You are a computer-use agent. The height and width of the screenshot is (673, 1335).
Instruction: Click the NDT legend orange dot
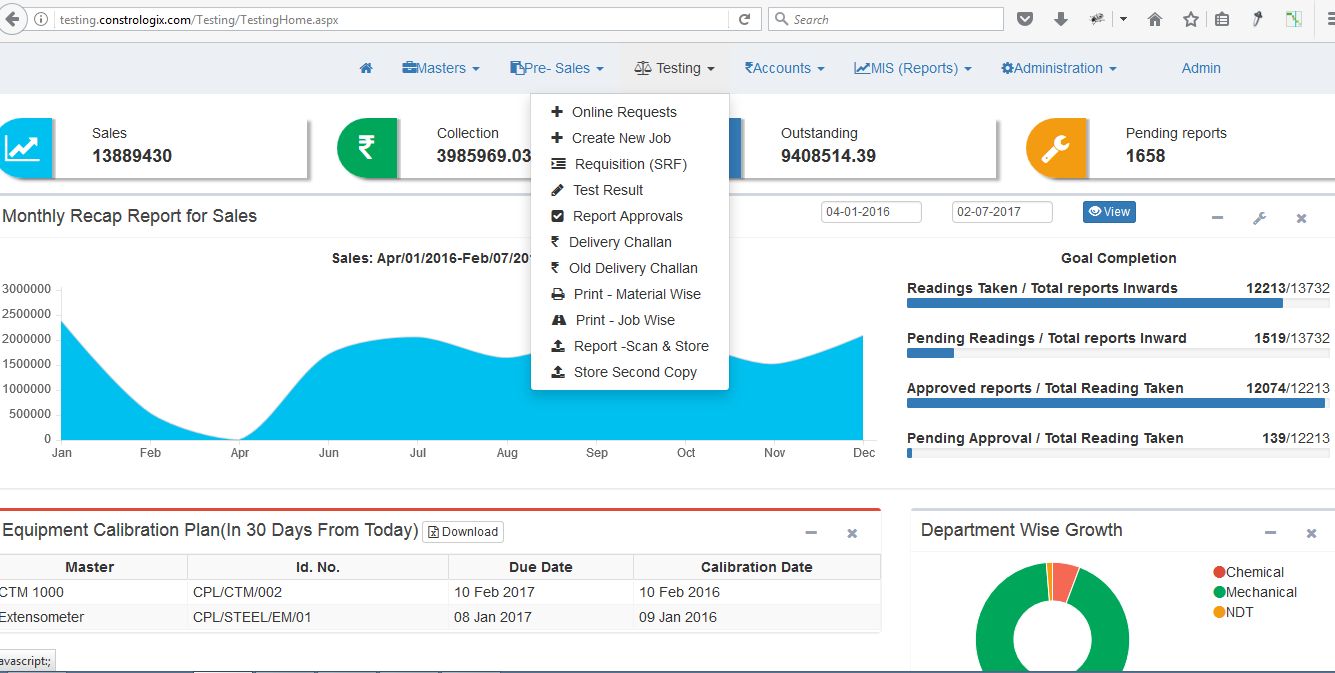[x=1219, y=612]
